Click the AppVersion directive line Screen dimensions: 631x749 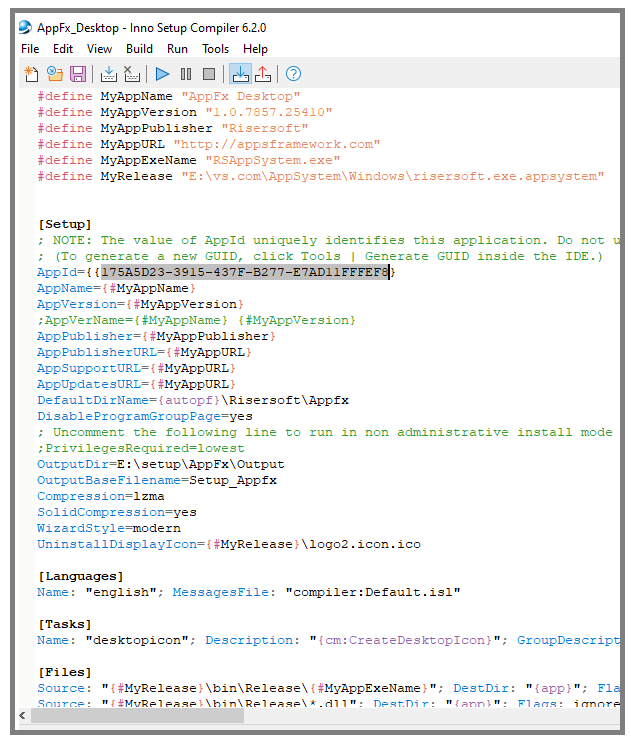click(x=140, y=304)
